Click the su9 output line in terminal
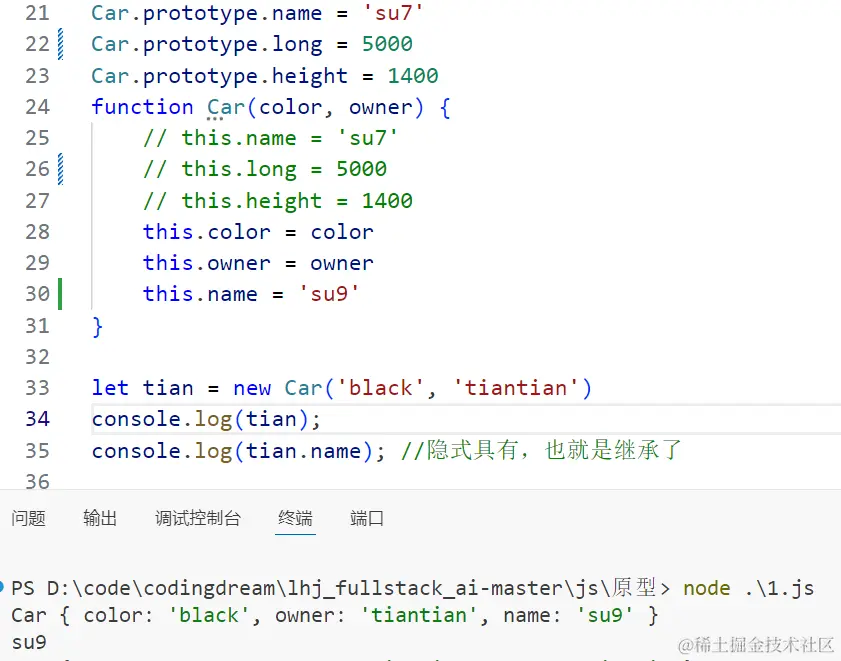Screen dimensions: 841x661 pyautogui.click(x=29, y=642)
